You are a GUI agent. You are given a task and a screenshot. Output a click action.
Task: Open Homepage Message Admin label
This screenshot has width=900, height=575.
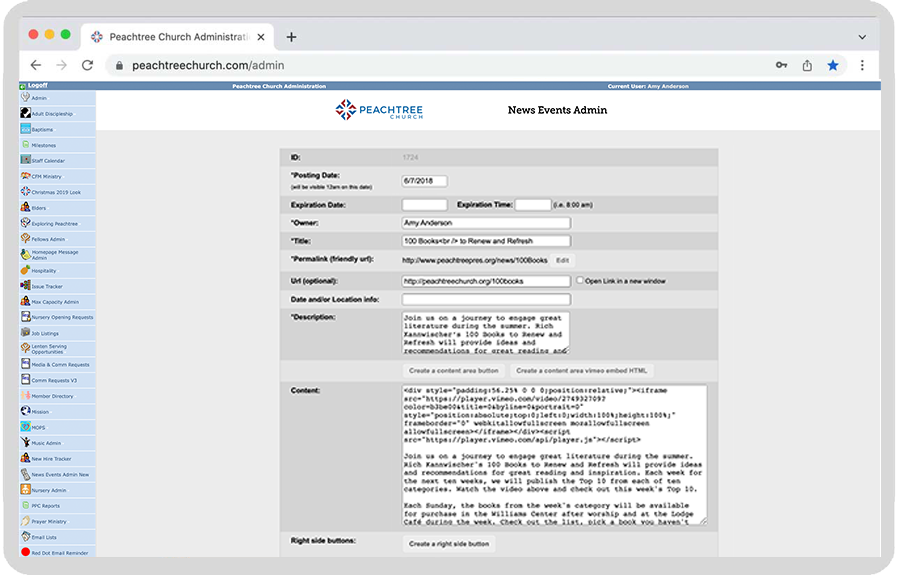55,255
